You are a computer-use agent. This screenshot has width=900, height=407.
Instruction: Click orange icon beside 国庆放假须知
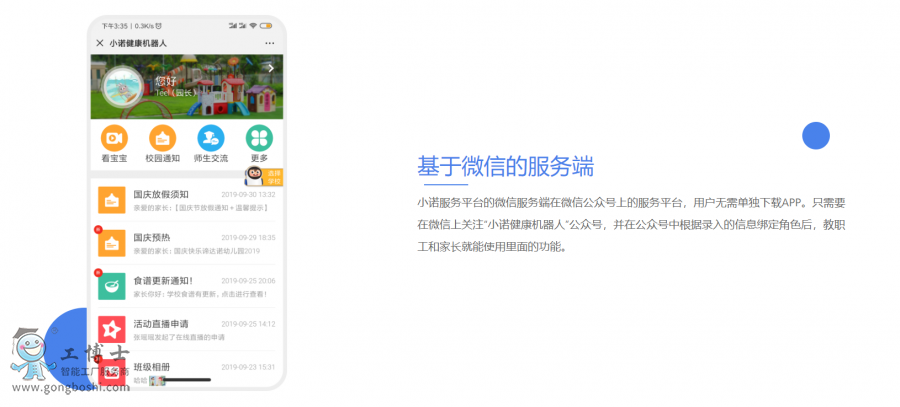(x=111, y=200)
